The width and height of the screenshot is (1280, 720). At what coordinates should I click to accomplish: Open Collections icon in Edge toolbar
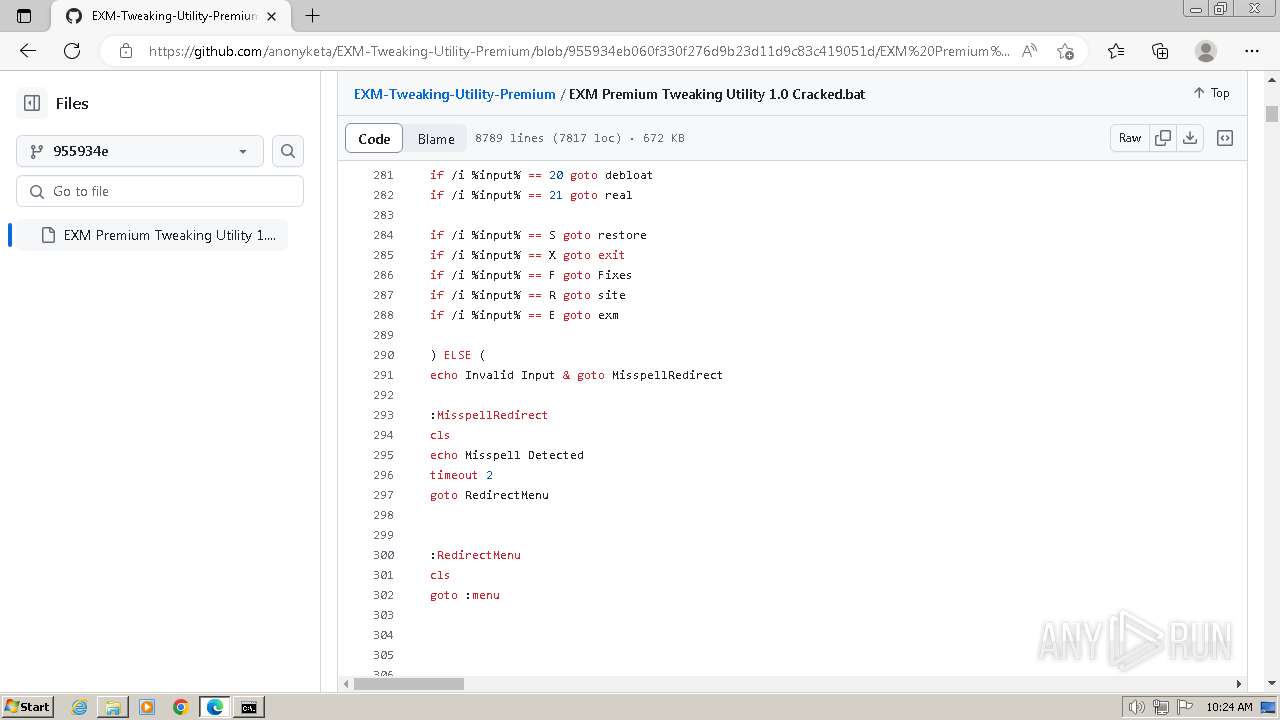point(1160,51)
